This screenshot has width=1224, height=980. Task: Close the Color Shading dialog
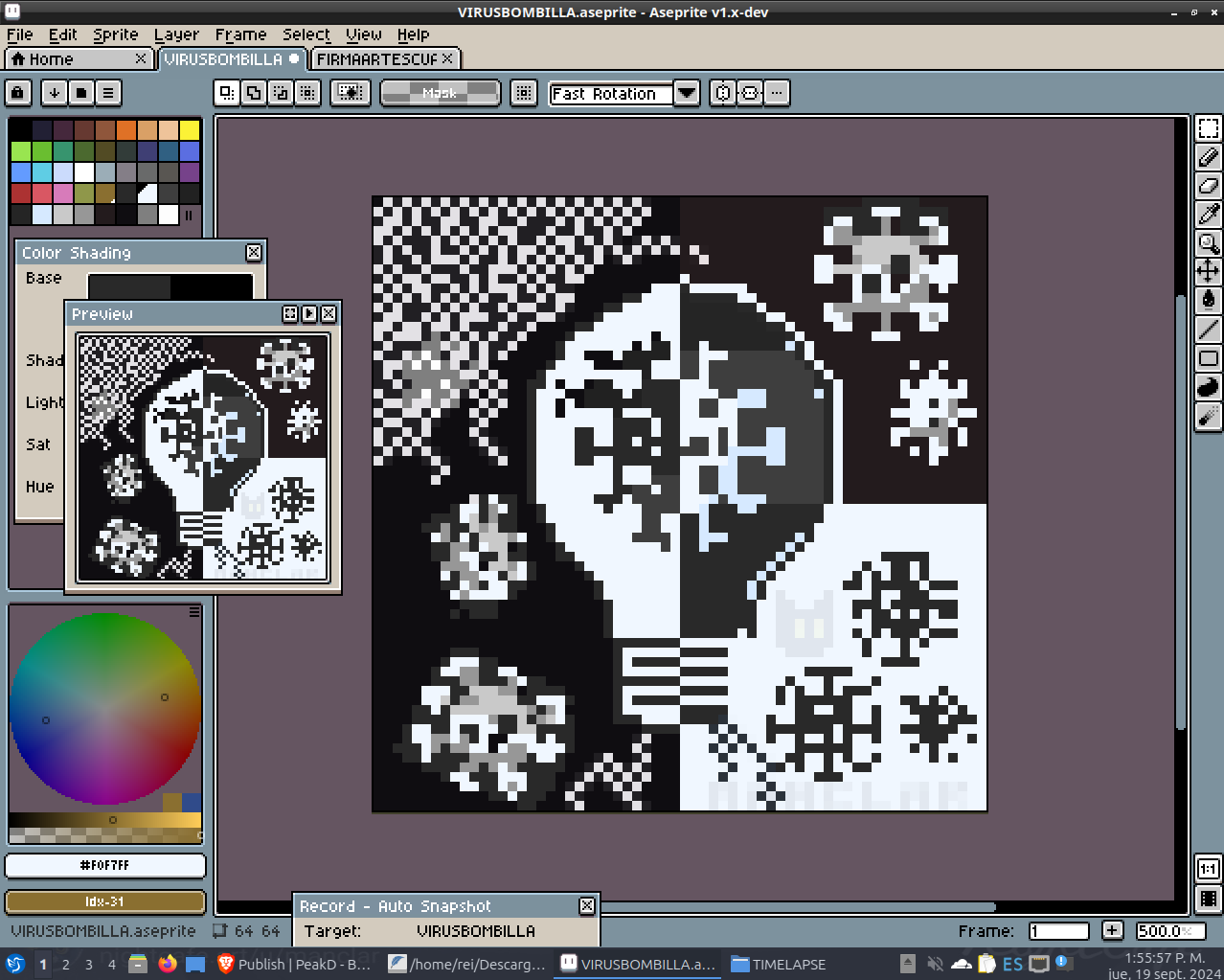click(x=254, y=252)
